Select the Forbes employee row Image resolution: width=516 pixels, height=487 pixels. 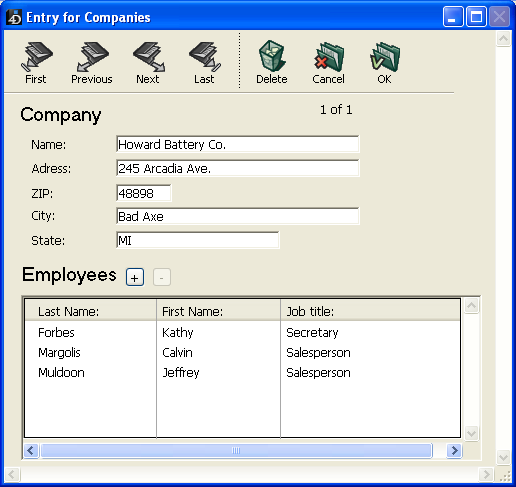[x=242, y=332]
